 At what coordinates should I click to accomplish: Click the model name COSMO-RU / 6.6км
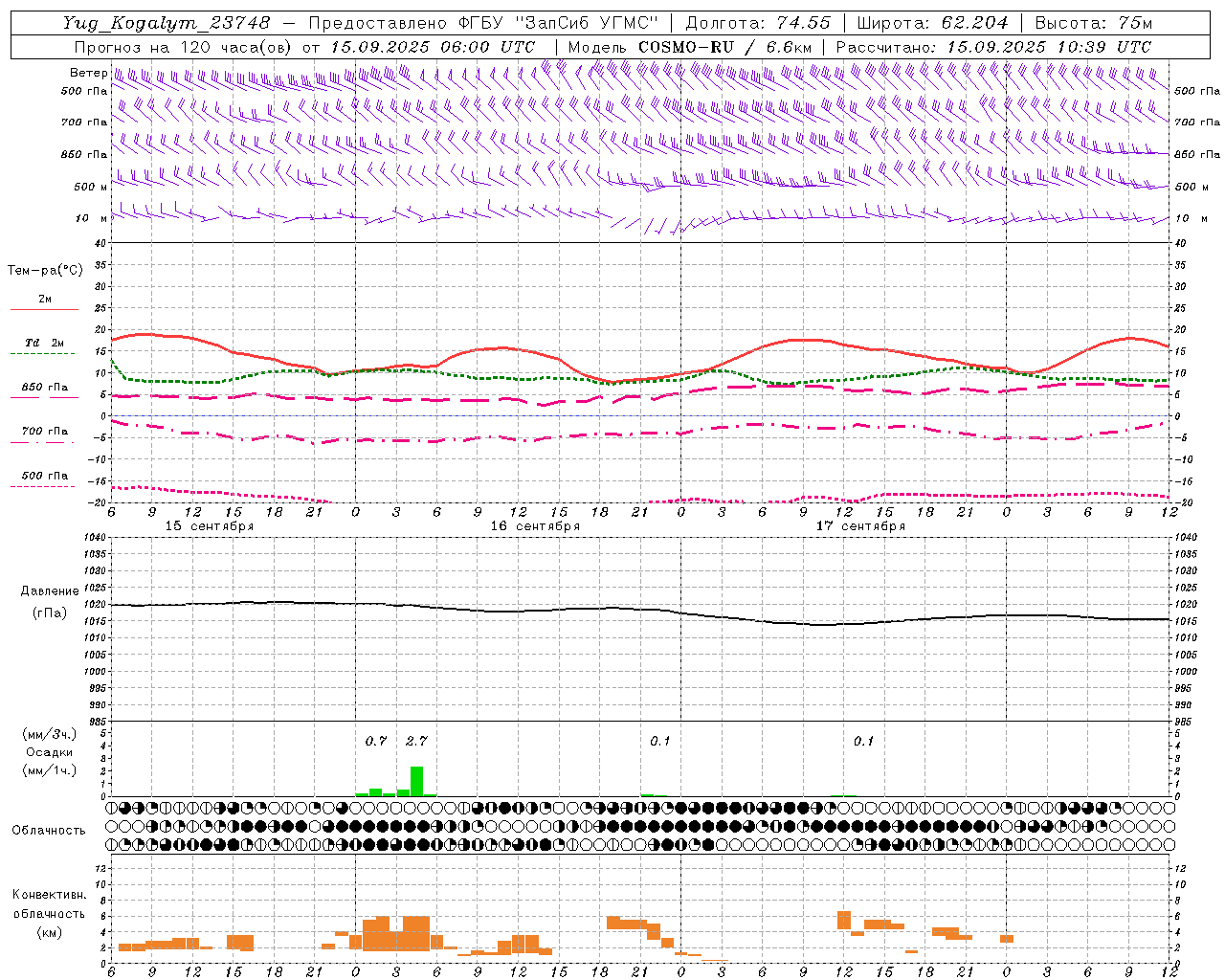click(725, 47)
